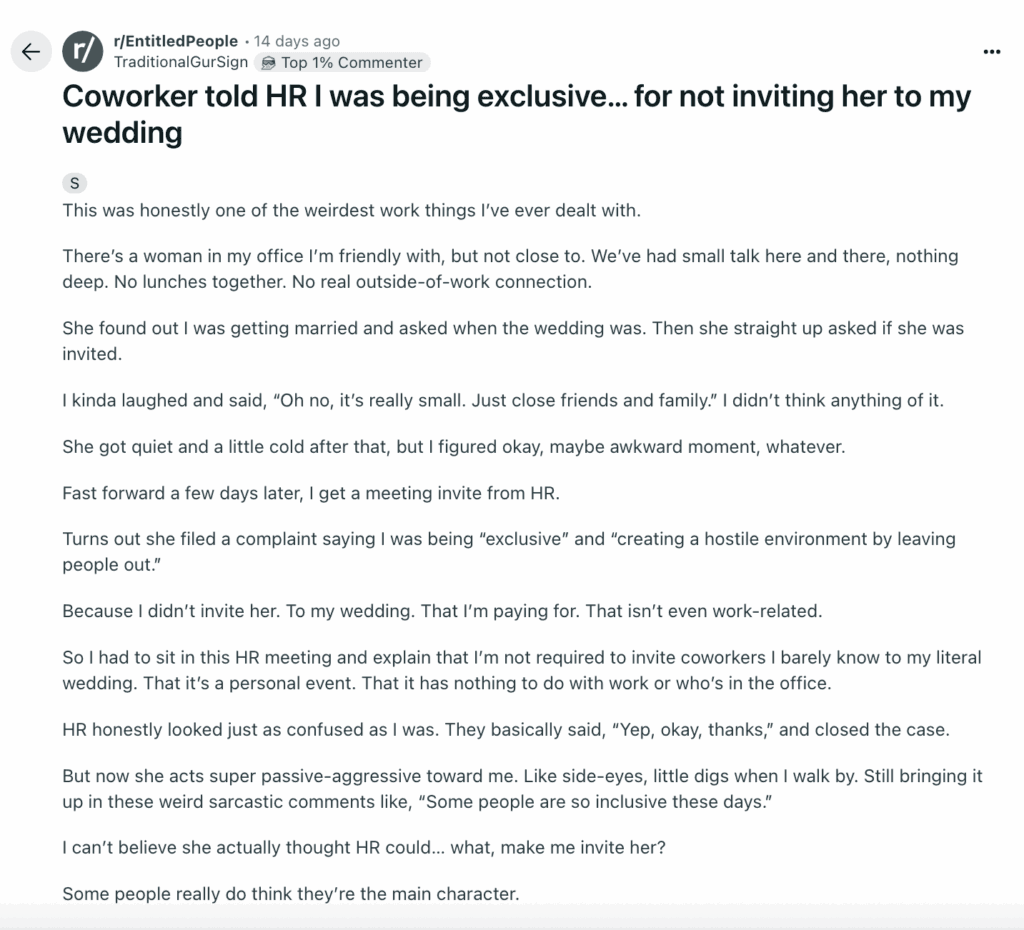Open the r/ subreddit avatar icon
Screen dimensions: 1024x930
pos(82,52)
